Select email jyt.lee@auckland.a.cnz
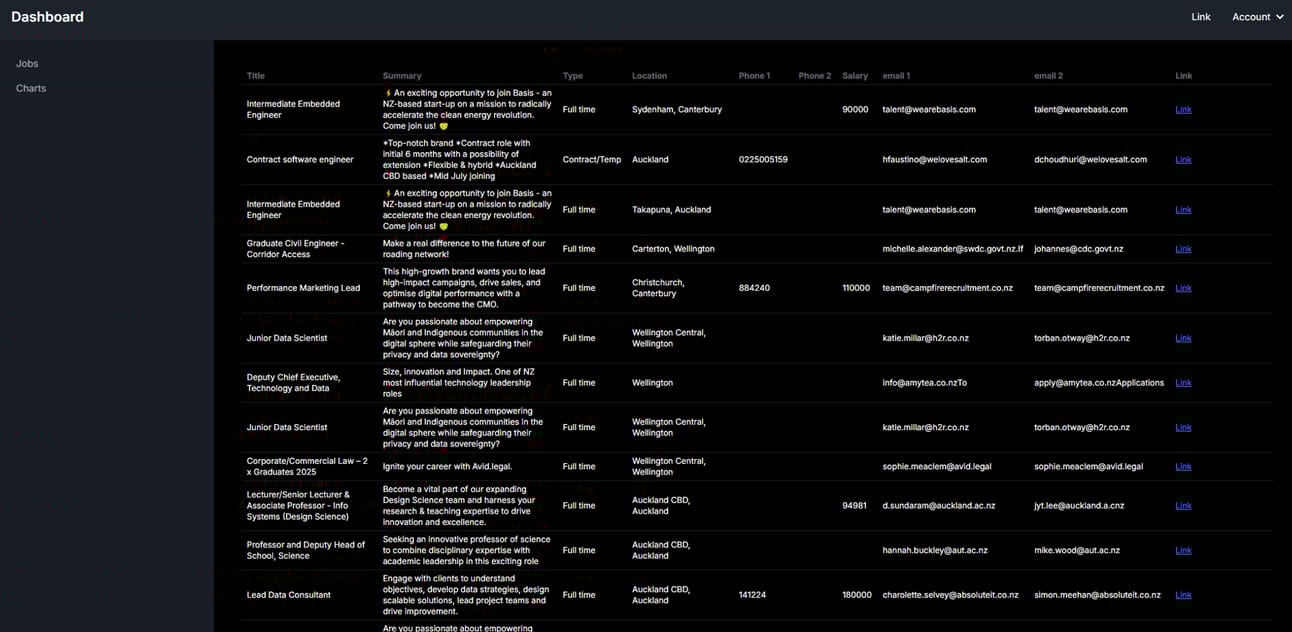1292x632 pixels. [1080, 506]
